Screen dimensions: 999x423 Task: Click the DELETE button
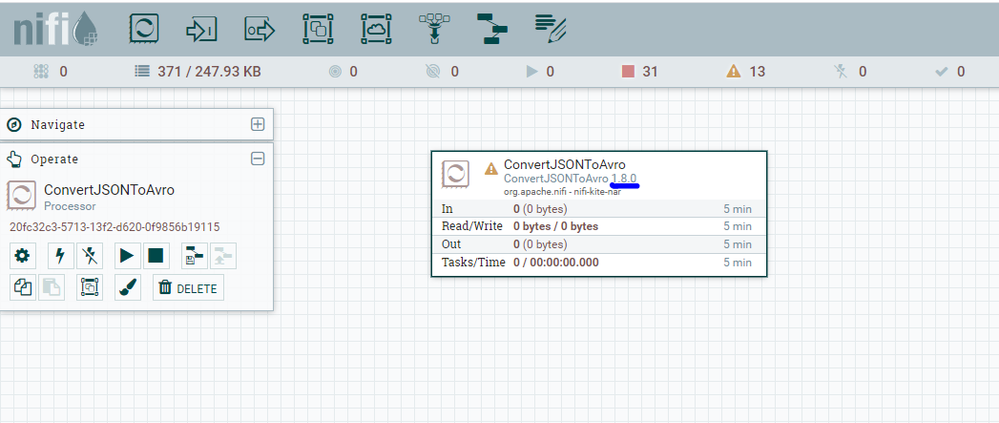coord(189,288)
